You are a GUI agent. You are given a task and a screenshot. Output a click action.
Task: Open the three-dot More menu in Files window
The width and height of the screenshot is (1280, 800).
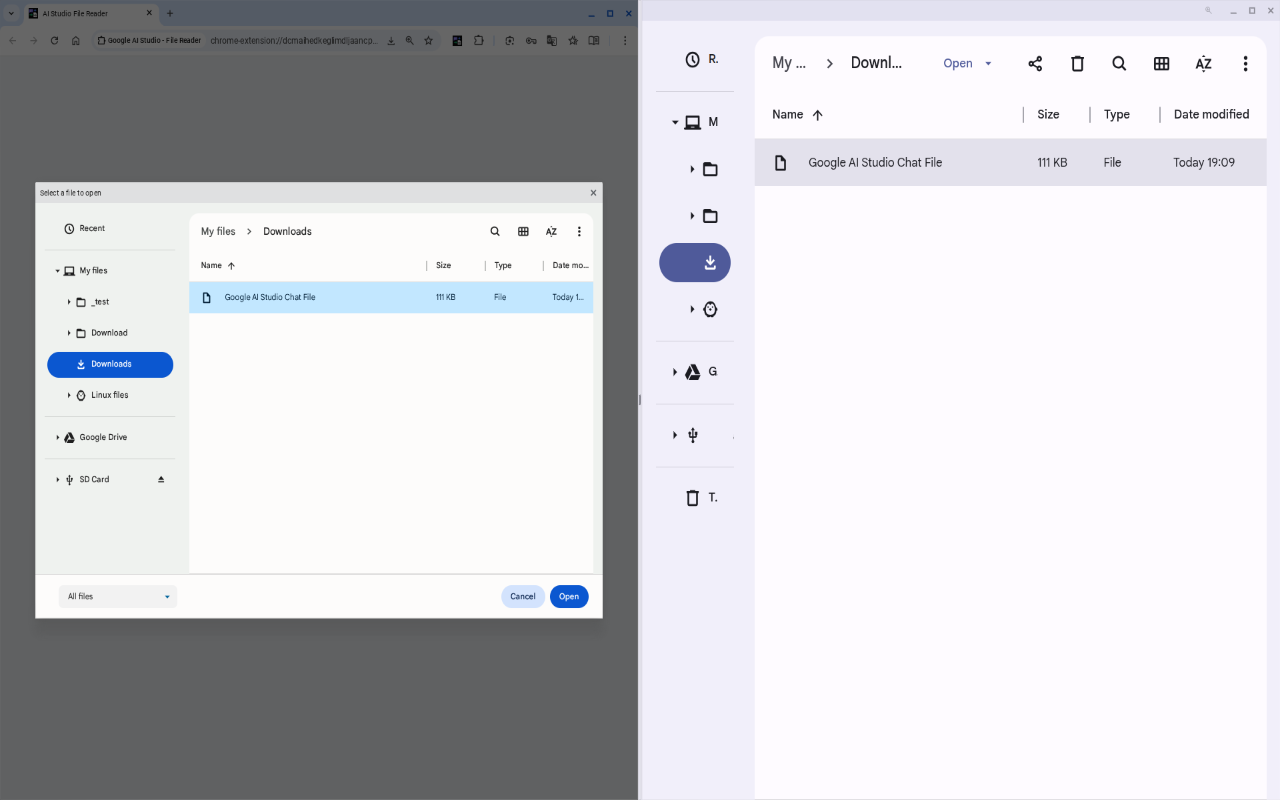click(x=1245, y=64)
